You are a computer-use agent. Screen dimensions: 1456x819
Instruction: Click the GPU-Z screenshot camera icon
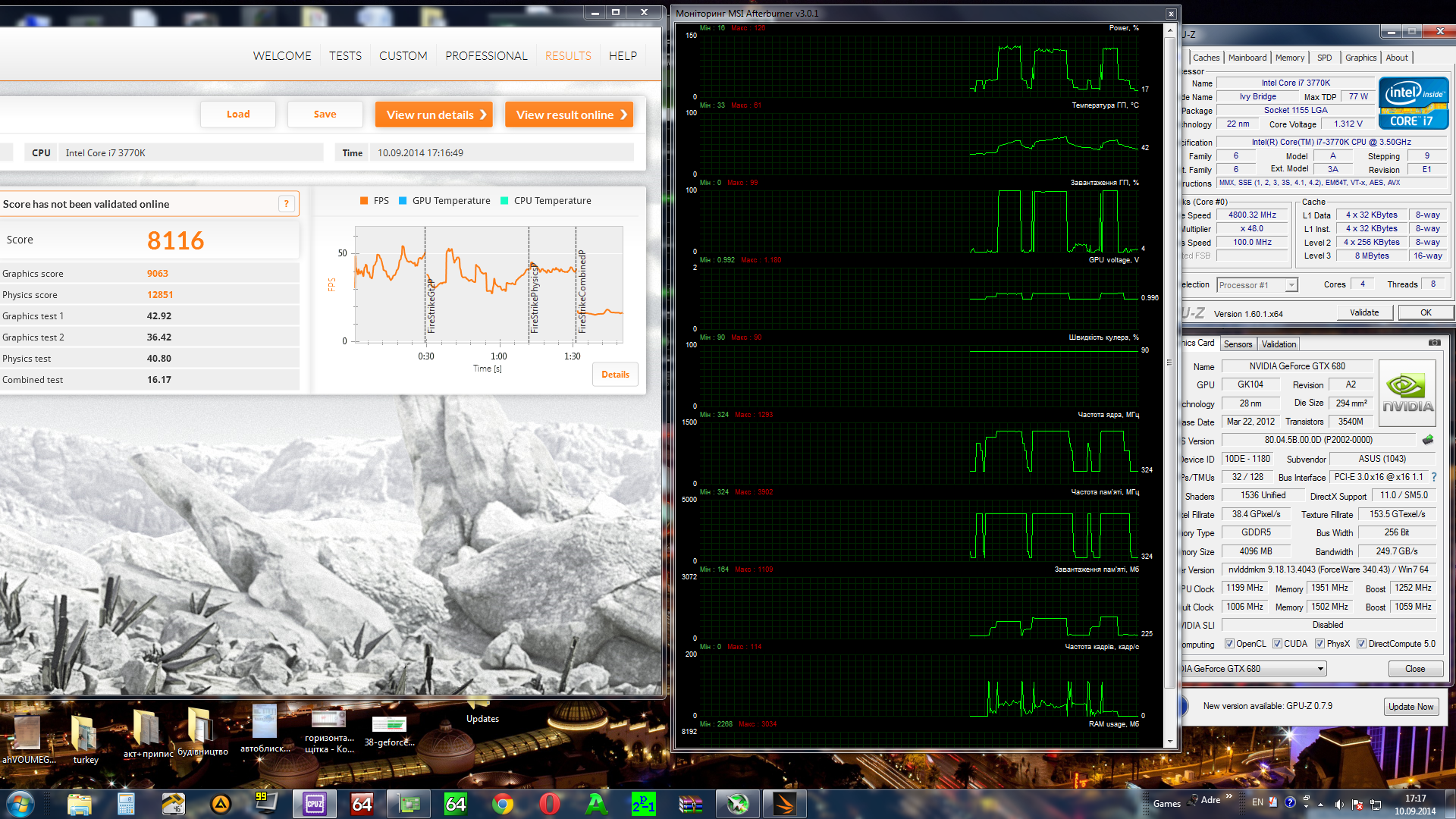(1434, 343)
